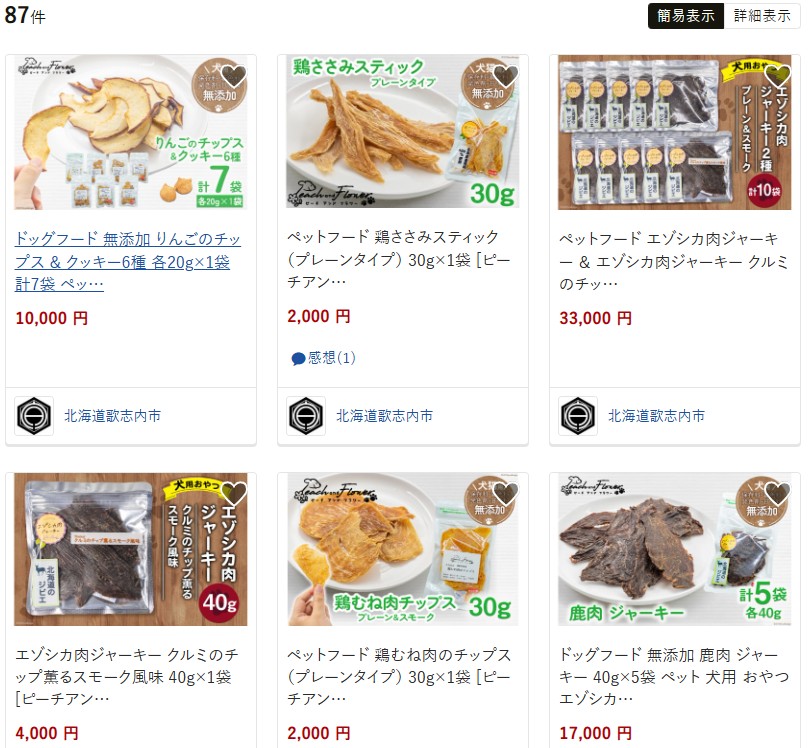The height and width of the screenshot is (748, 808).
Task: Open 北海道歌志内市 link under the 33,000 yen item
Action: pyautogui.click(x=656, y=416)
